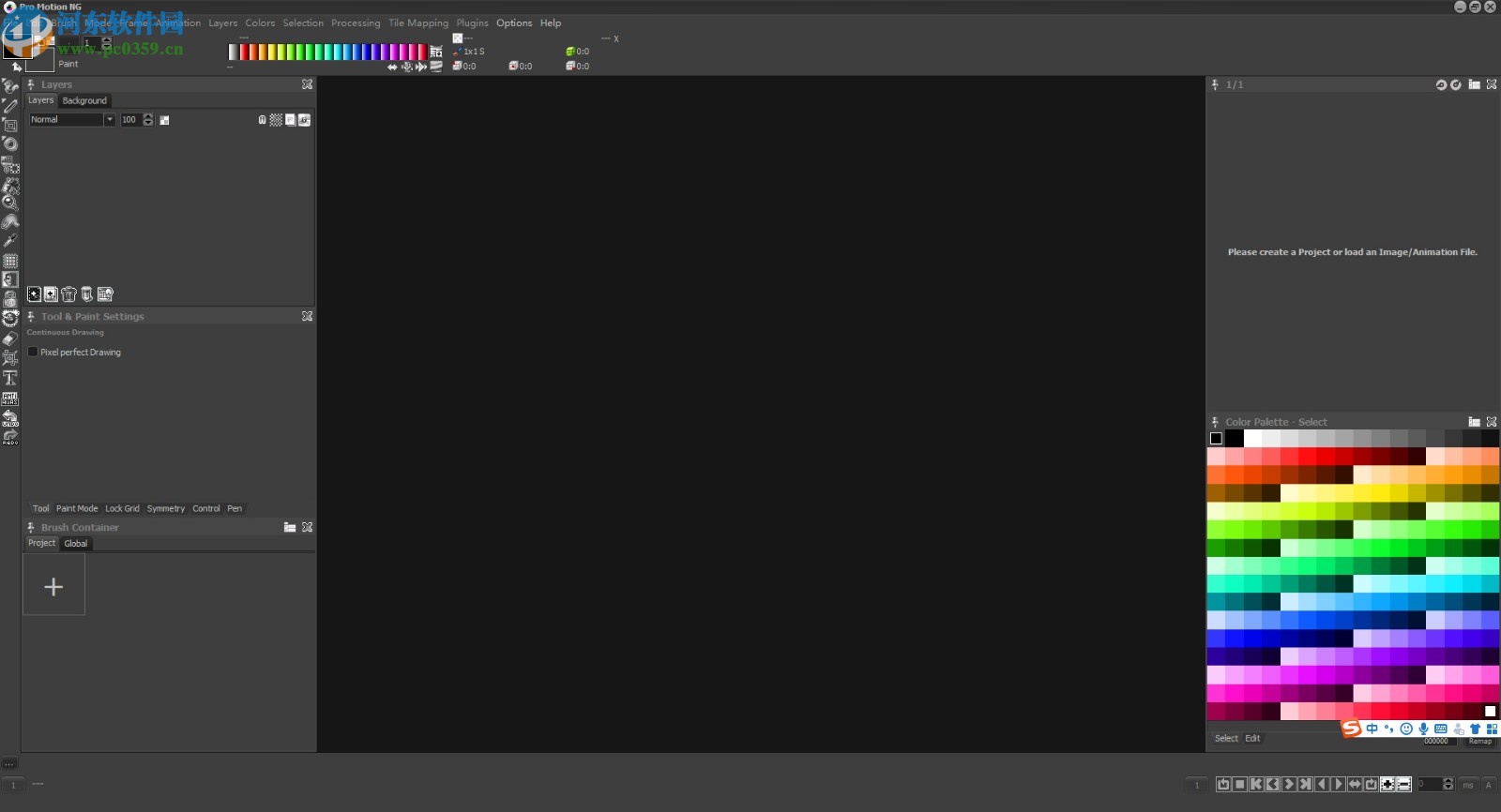Swap foreground and background colors arrow
Screen dimensions: 1501x812
tap(16, 68)
